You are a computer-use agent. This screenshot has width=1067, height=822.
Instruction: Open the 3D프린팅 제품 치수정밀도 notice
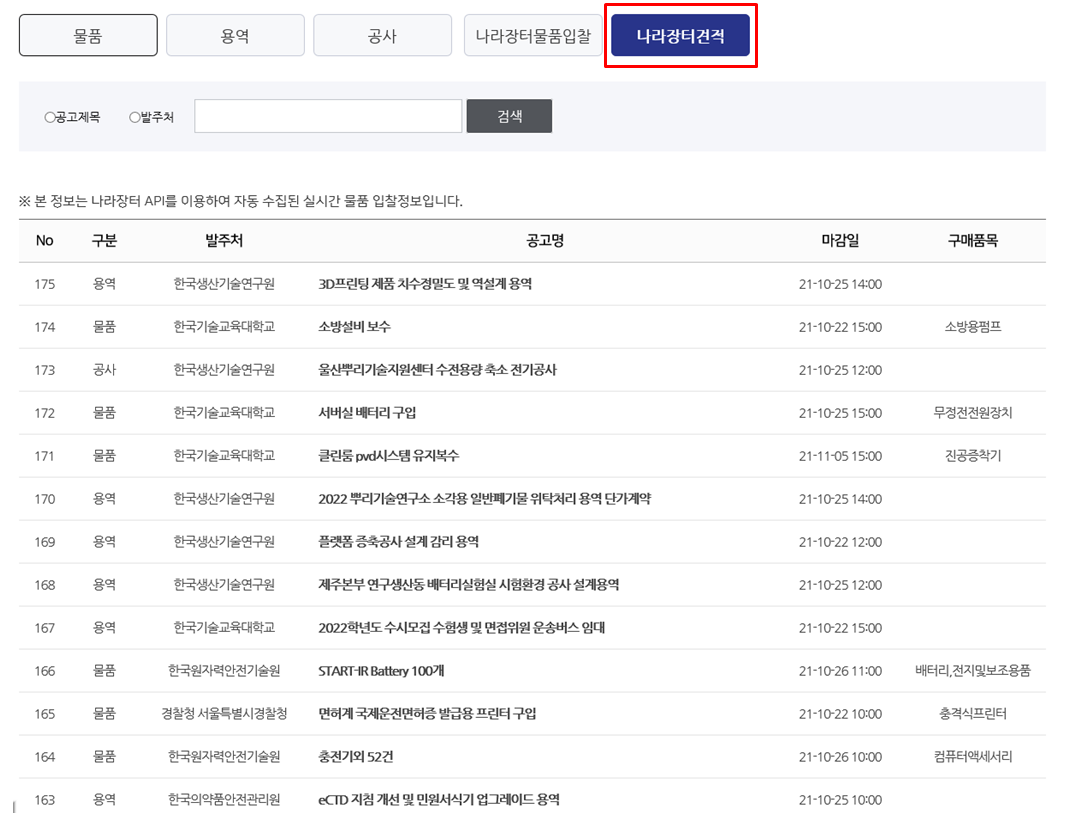pyautogui.click(x=425, y=284)
